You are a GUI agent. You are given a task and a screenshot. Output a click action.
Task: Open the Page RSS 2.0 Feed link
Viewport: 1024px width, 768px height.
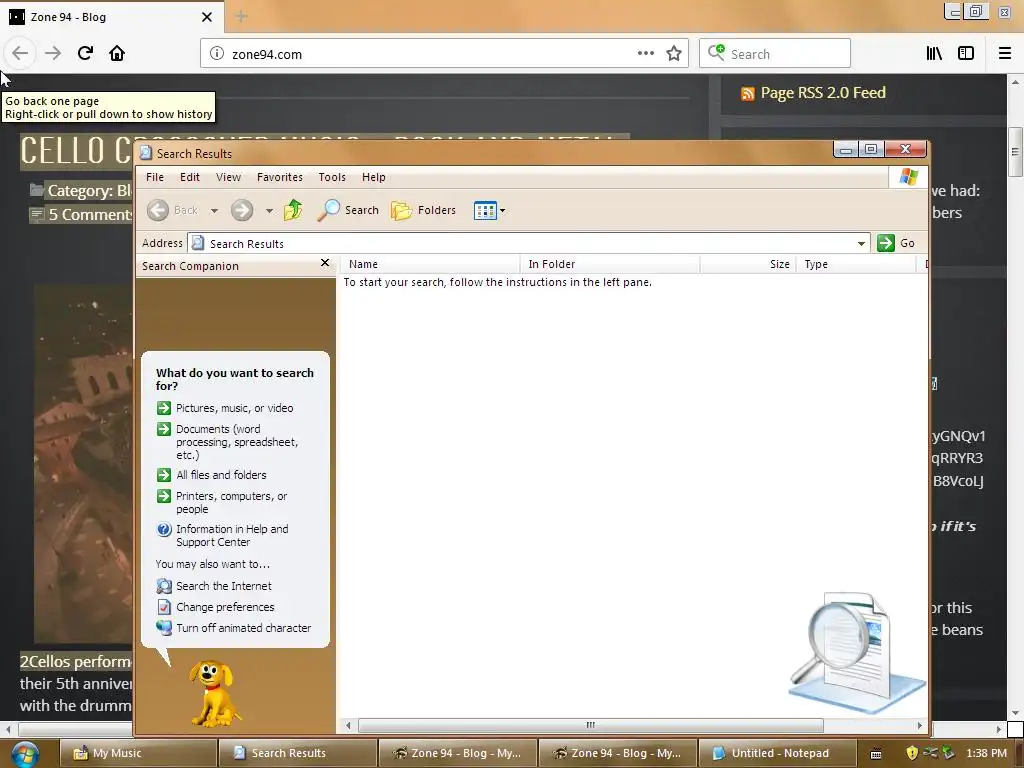823,93
